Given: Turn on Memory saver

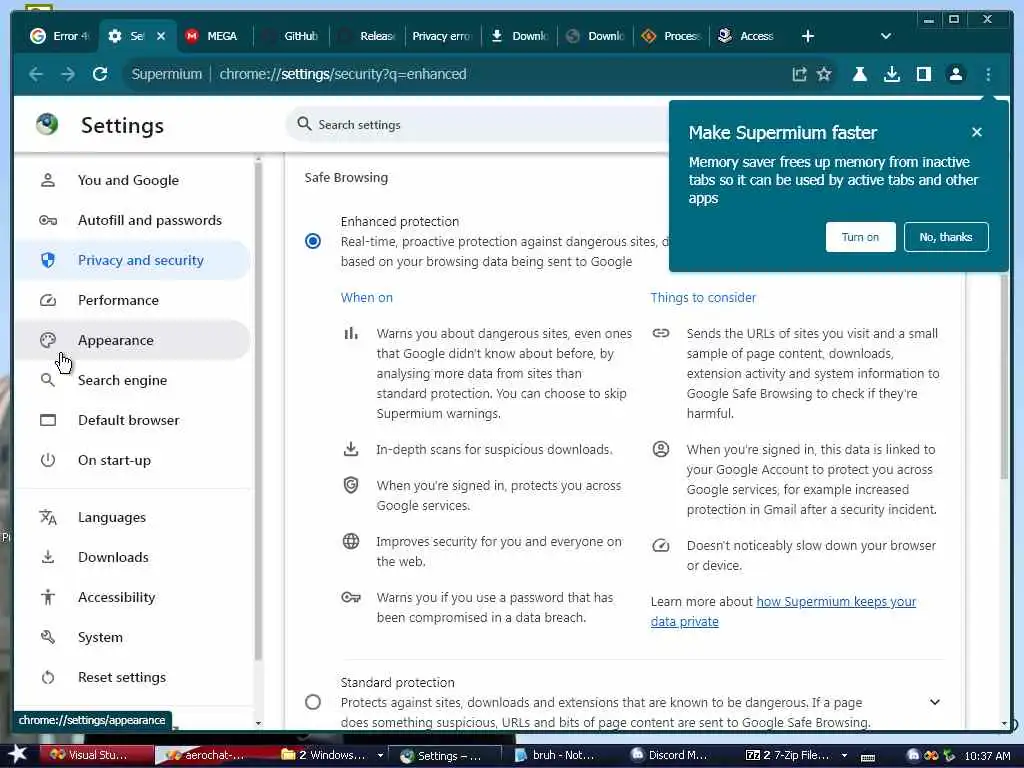Looking at the screenshot, I should pyautogui.click(x=860, y=237).
